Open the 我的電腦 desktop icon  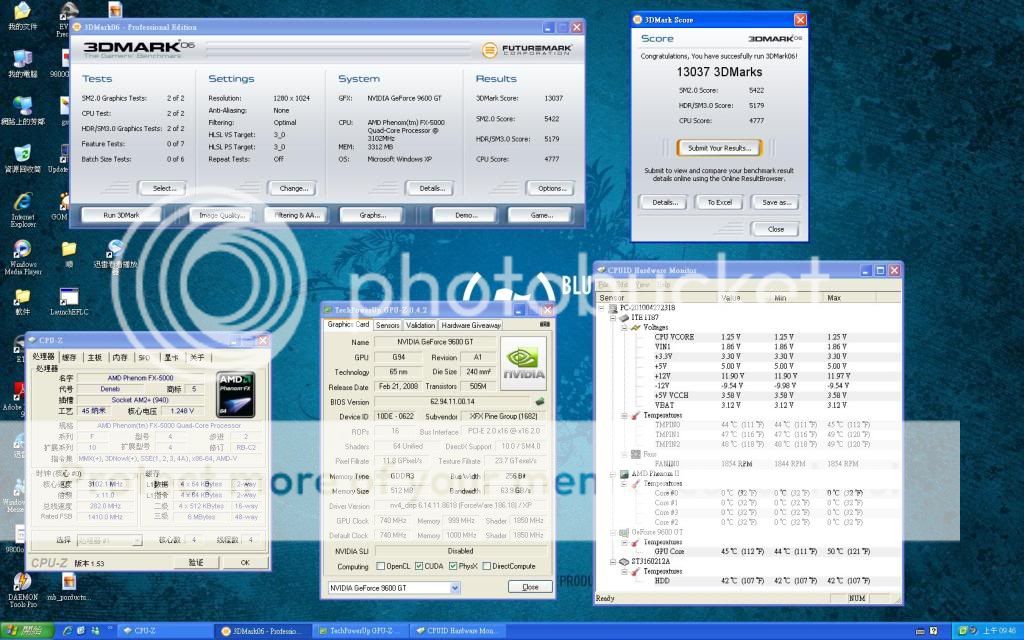(x=22, y=64)
